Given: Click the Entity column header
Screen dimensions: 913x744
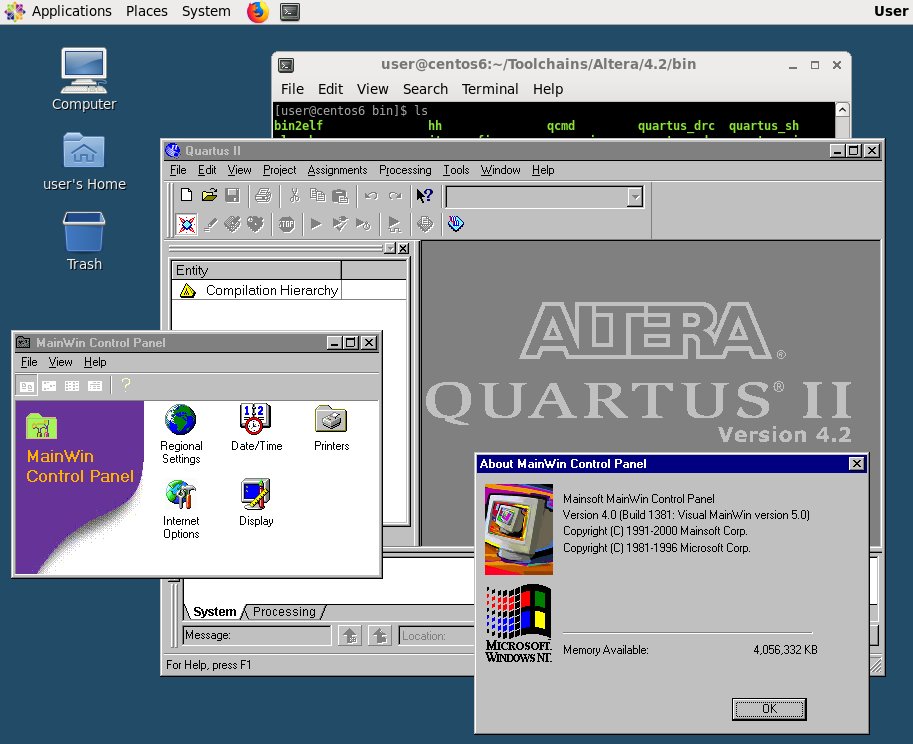Looking at the screenshot, I should 256,270.
